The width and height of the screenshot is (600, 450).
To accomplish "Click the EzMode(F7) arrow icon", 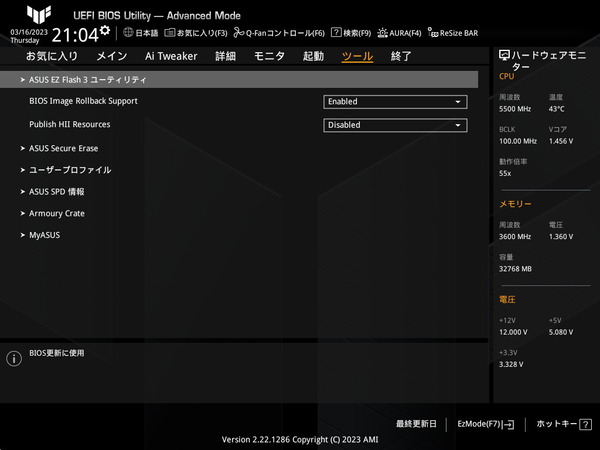I will point(509,424).
